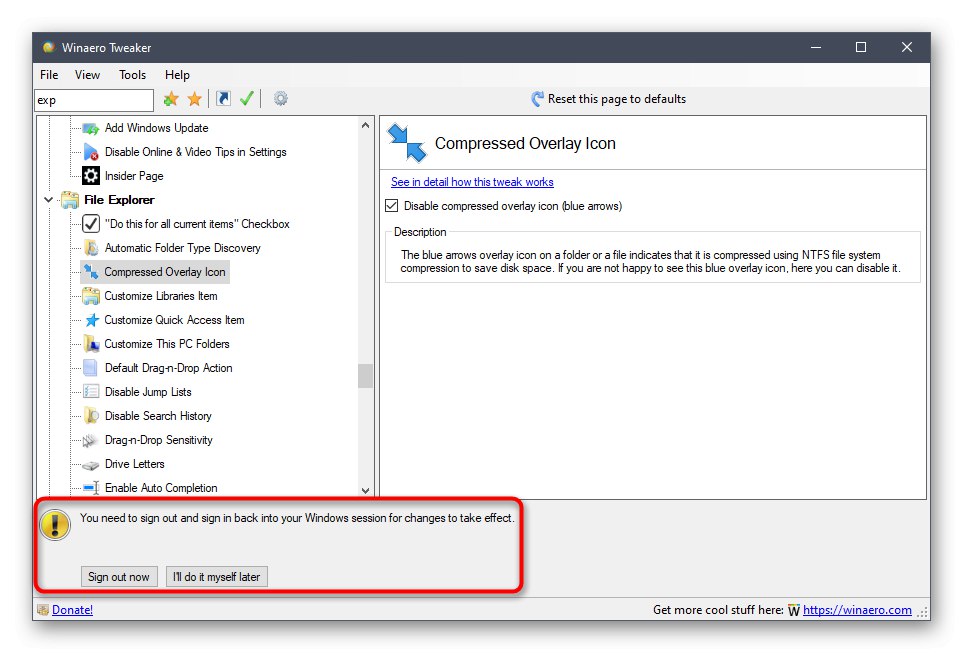Select Default Drag-n-Drop Action entry

[x=168, y=368]
